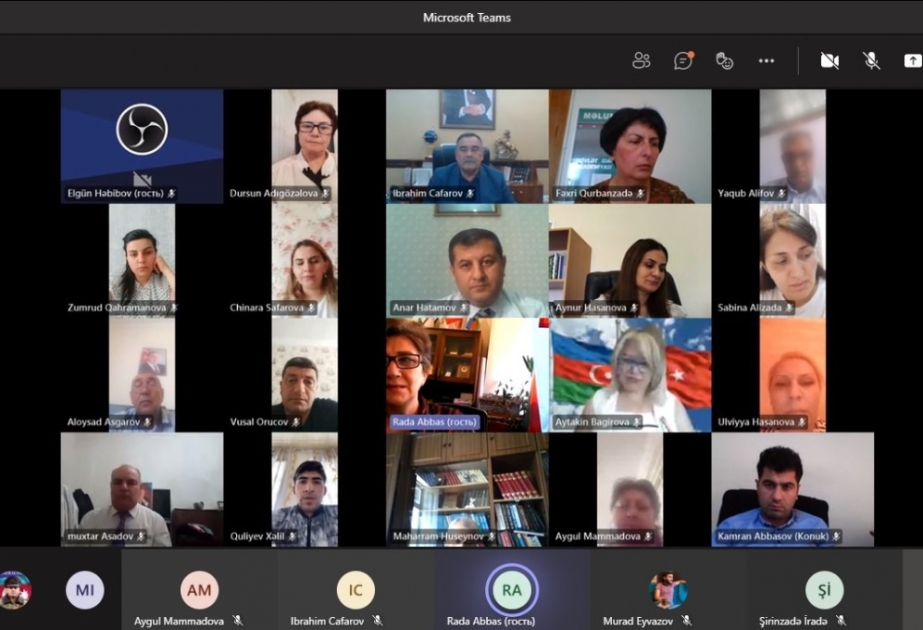Image resolution: width=923 pixels, height=630 pixels.
Task: Select Elgün Həbibov's video tile with OBS logo
Action: click(142, 146)
